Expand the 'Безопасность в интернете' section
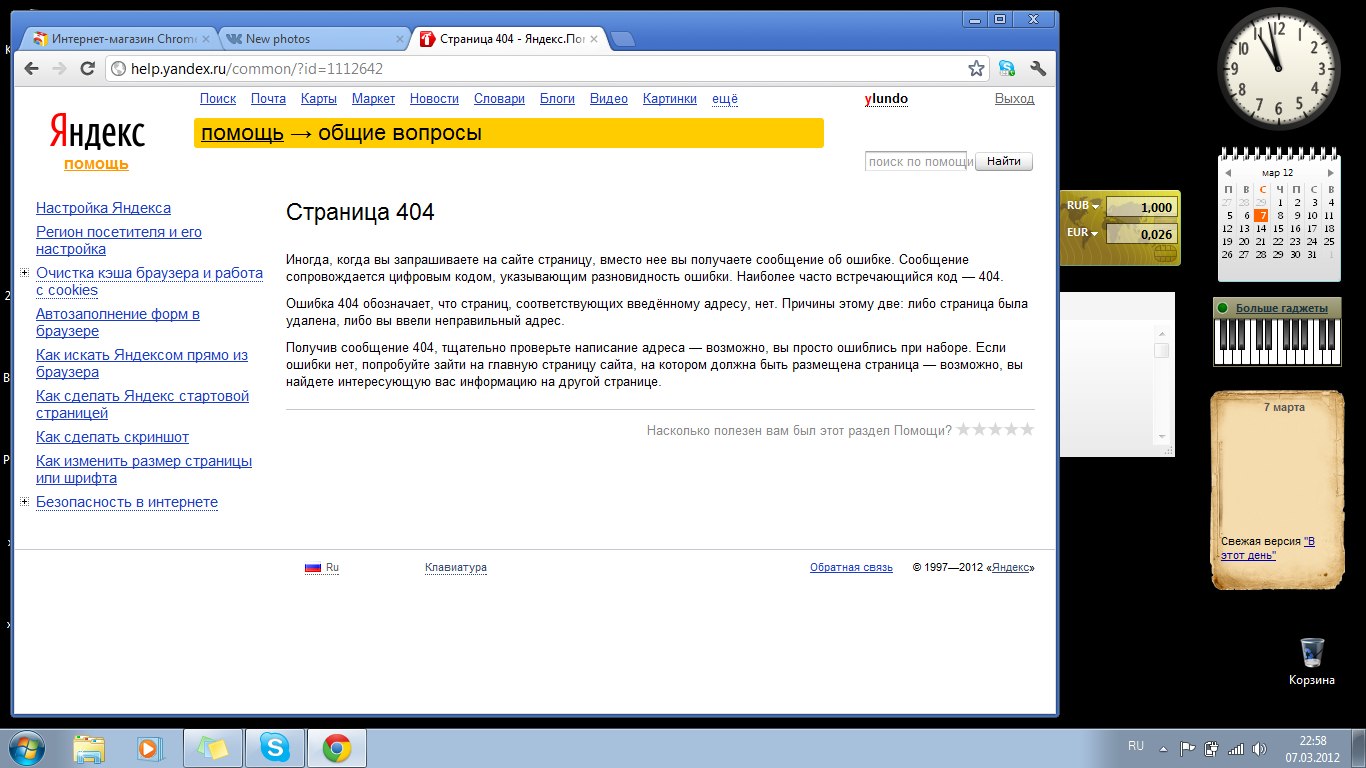Viewport: 1366px width, 768px height. click(x=24, y=502)
